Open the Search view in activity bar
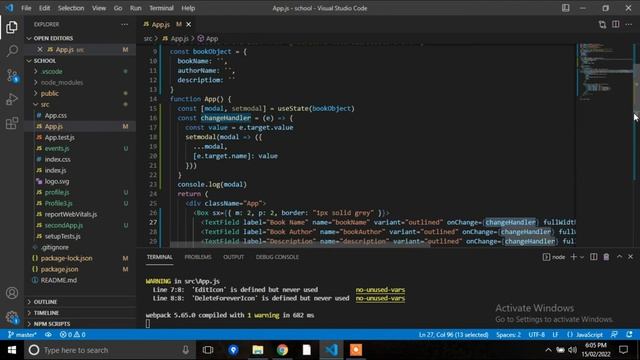The width and height of the screenshot is (640, 360). [x=12, y=51]
